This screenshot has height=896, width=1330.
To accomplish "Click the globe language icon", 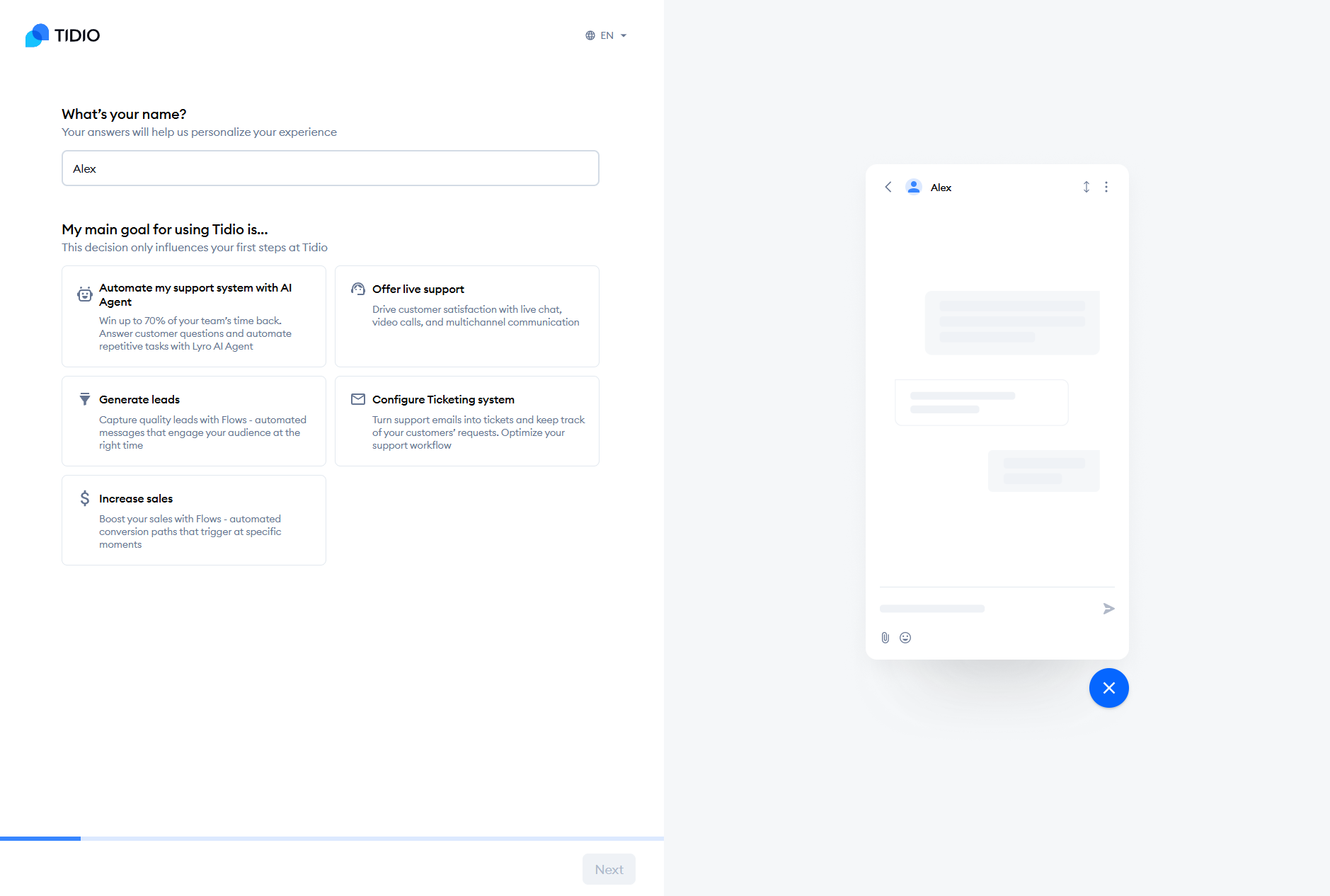I will tap(590, 35).
